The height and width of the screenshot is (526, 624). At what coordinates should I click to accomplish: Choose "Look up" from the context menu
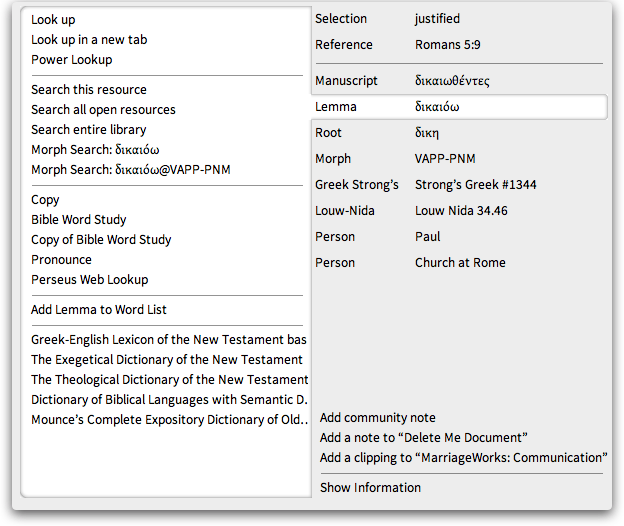[x=53, y=19]
